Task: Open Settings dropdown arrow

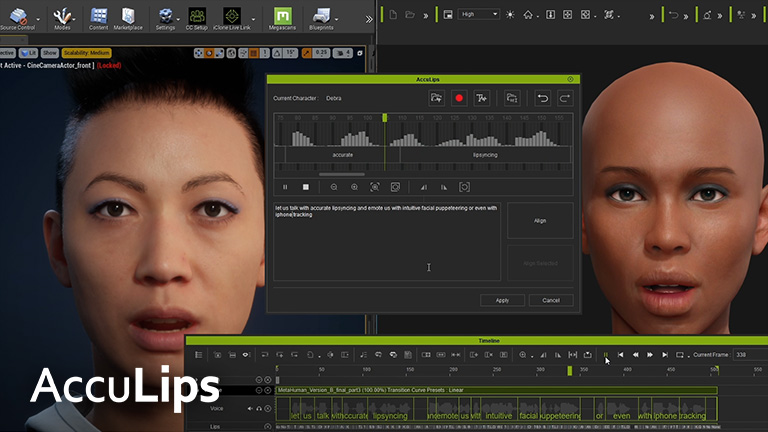Action: click(x=178, y=19)
